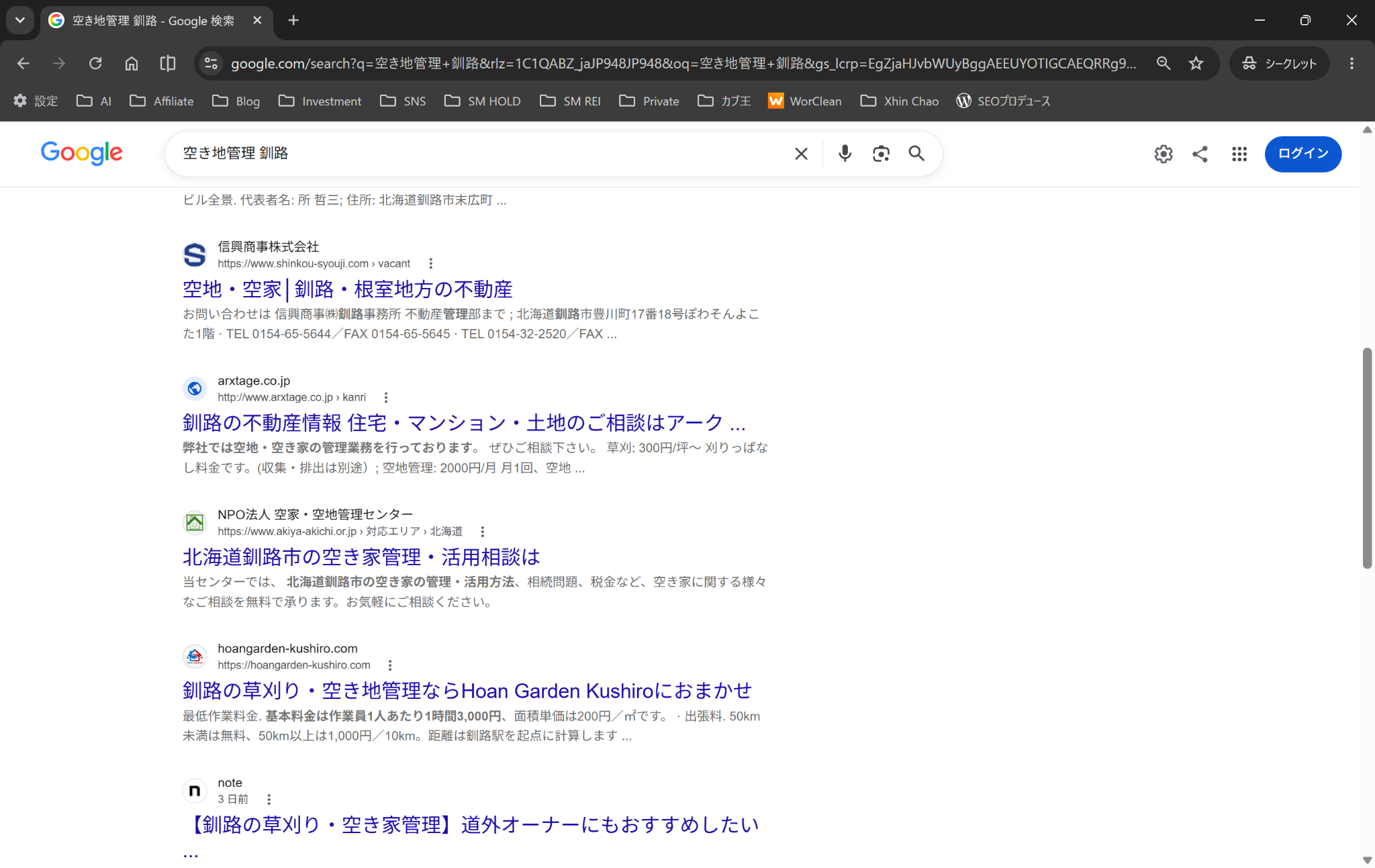Open the Investment bookmarks folder

[320, 101]
